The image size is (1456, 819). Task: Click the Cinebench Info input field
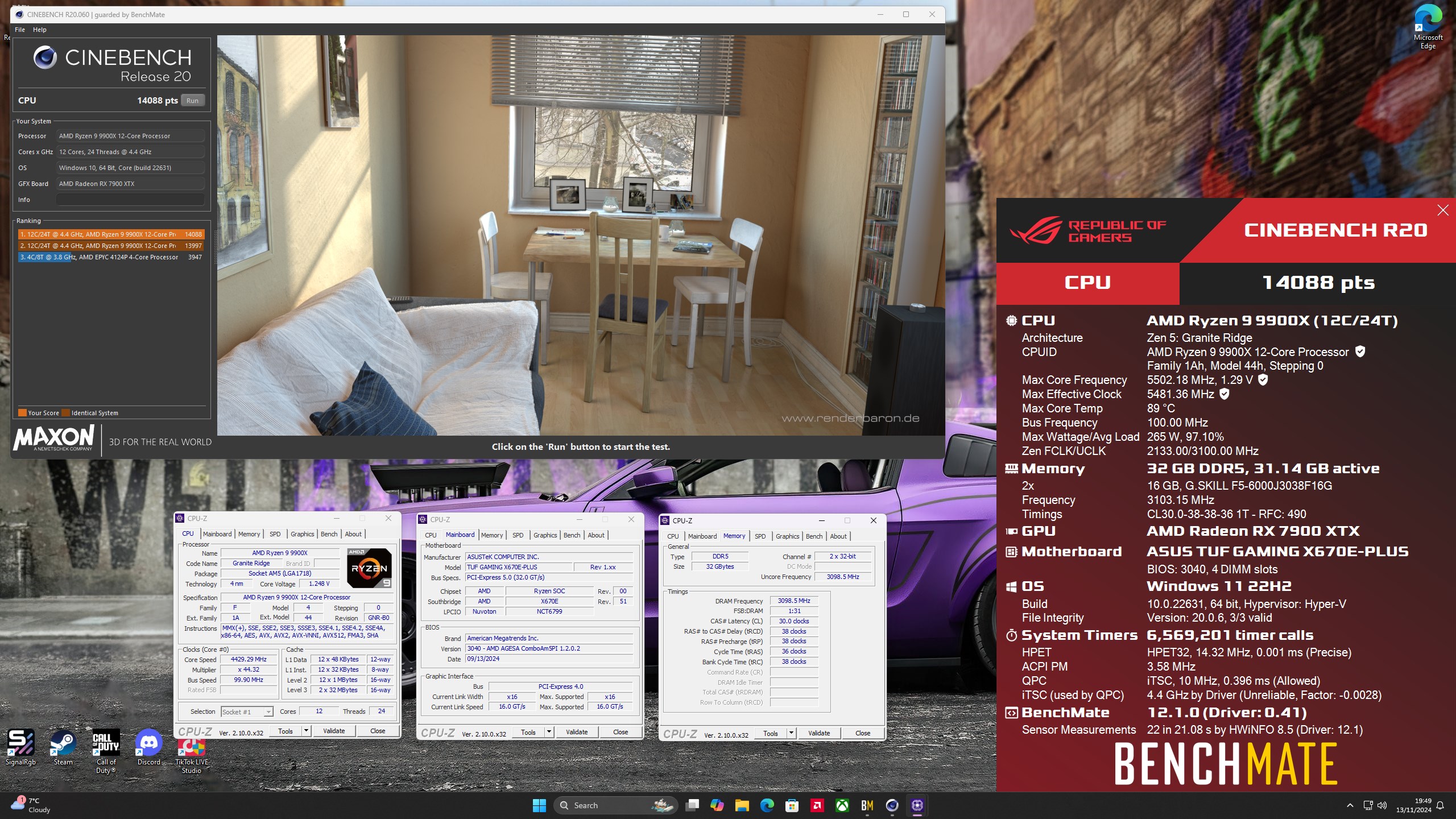point(130,200)
